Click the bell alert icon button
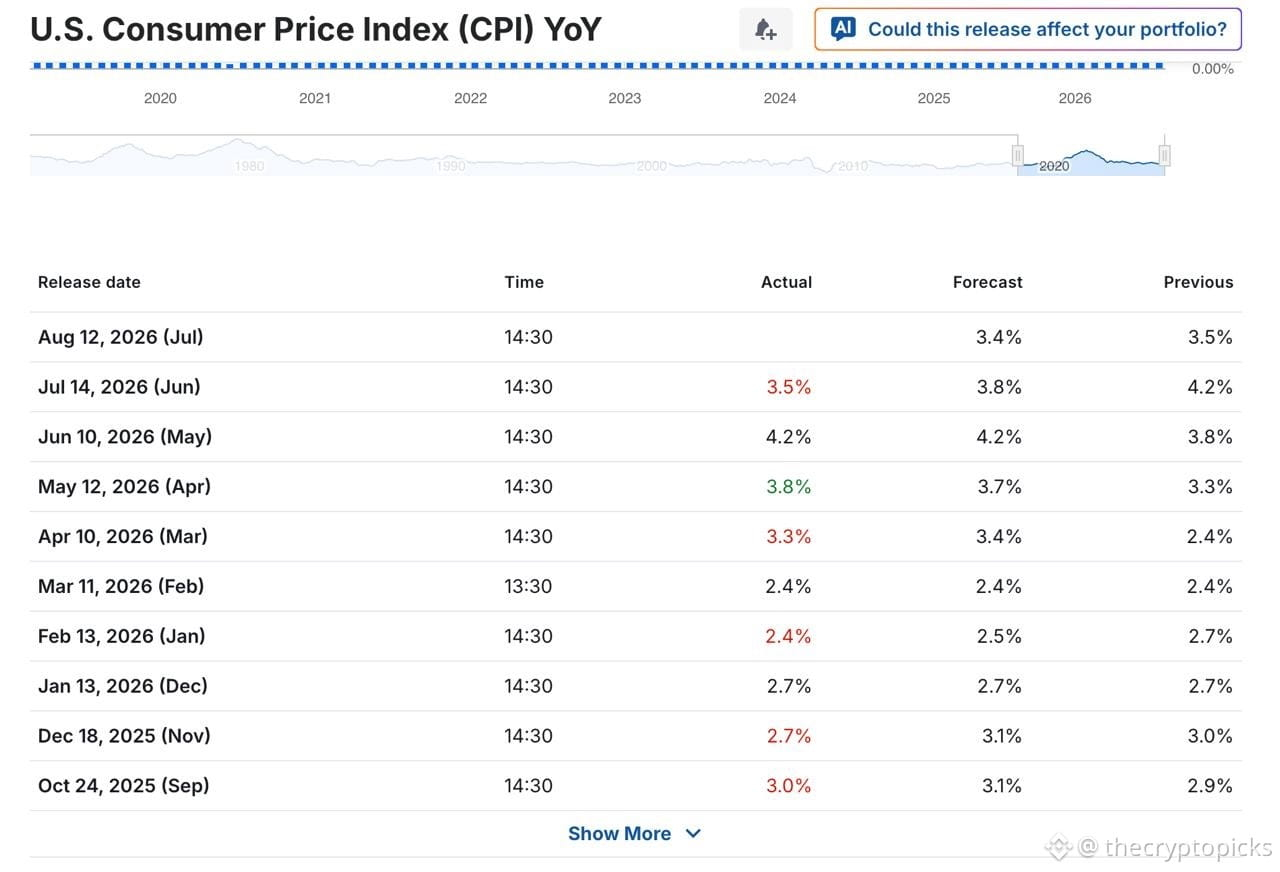1280x872 pixels. tap(766, 29)
